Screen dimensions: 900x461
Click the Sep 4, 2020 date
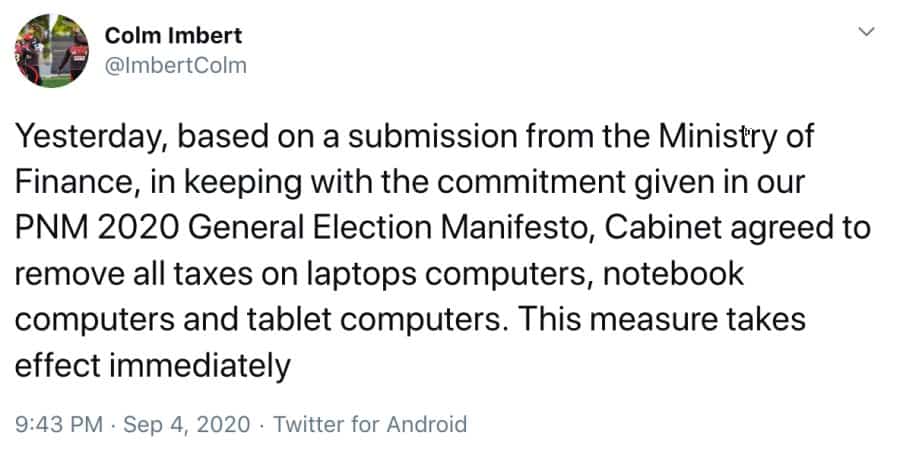[x=186, y=424]
